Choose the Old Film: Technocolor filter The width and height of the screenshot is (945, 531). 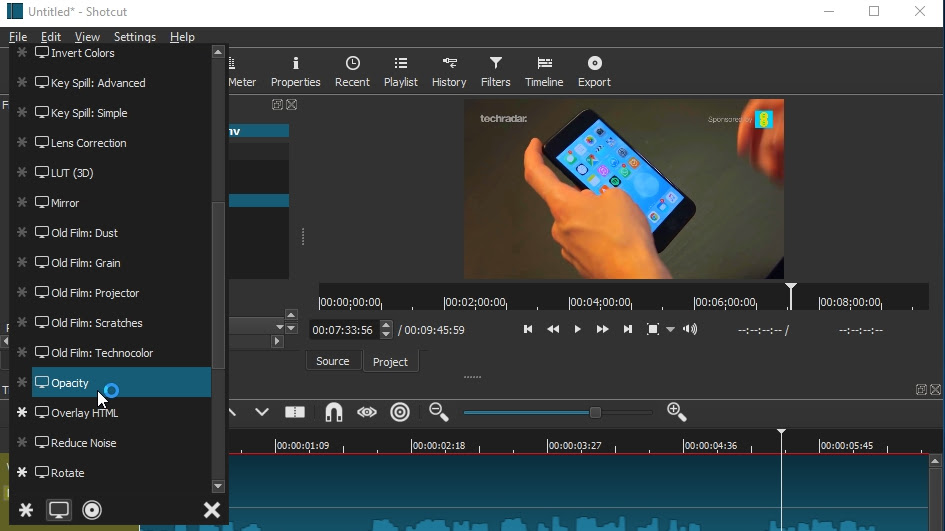coord(121,353)
